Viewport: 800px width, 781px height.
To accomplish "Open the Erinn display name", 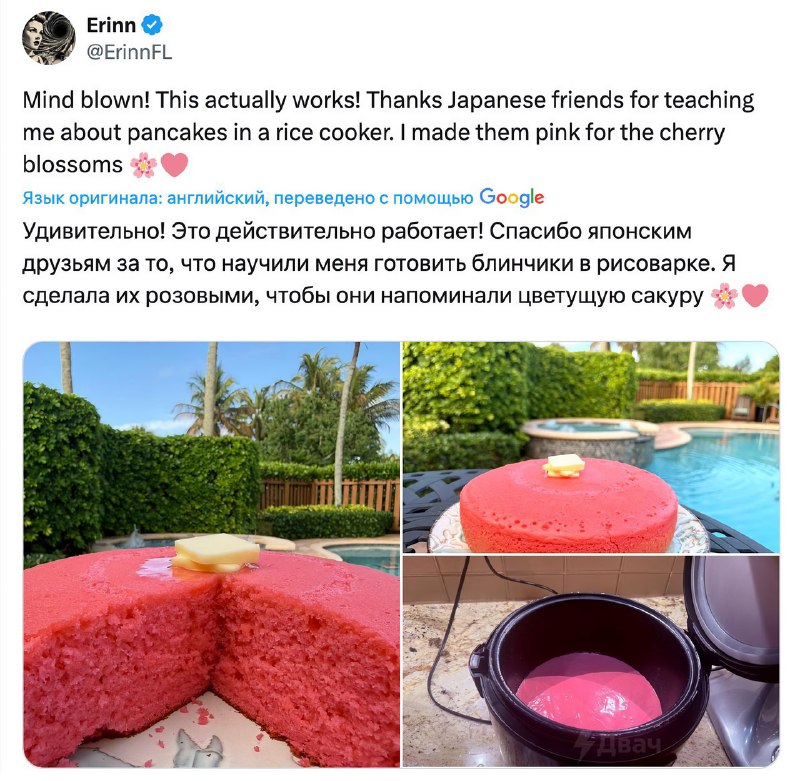I will pyautogui.click(x=111, y=25).
